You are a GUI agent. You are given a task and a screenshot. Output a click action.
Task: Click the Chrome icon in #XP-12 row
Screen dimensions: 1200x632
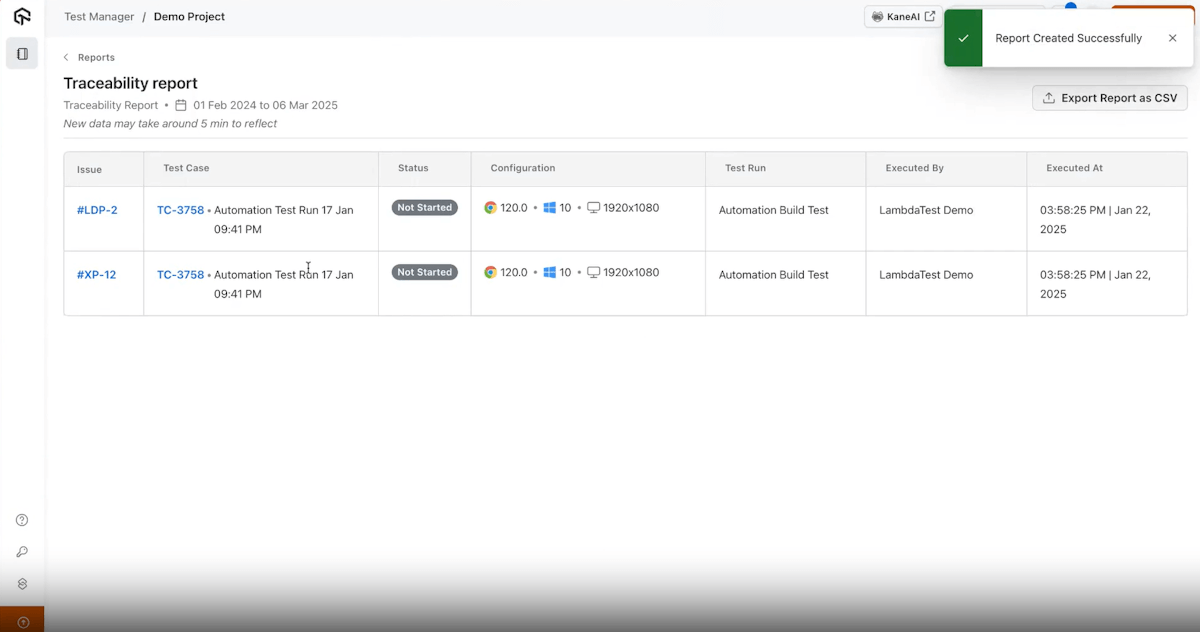(x=490, y=272)
